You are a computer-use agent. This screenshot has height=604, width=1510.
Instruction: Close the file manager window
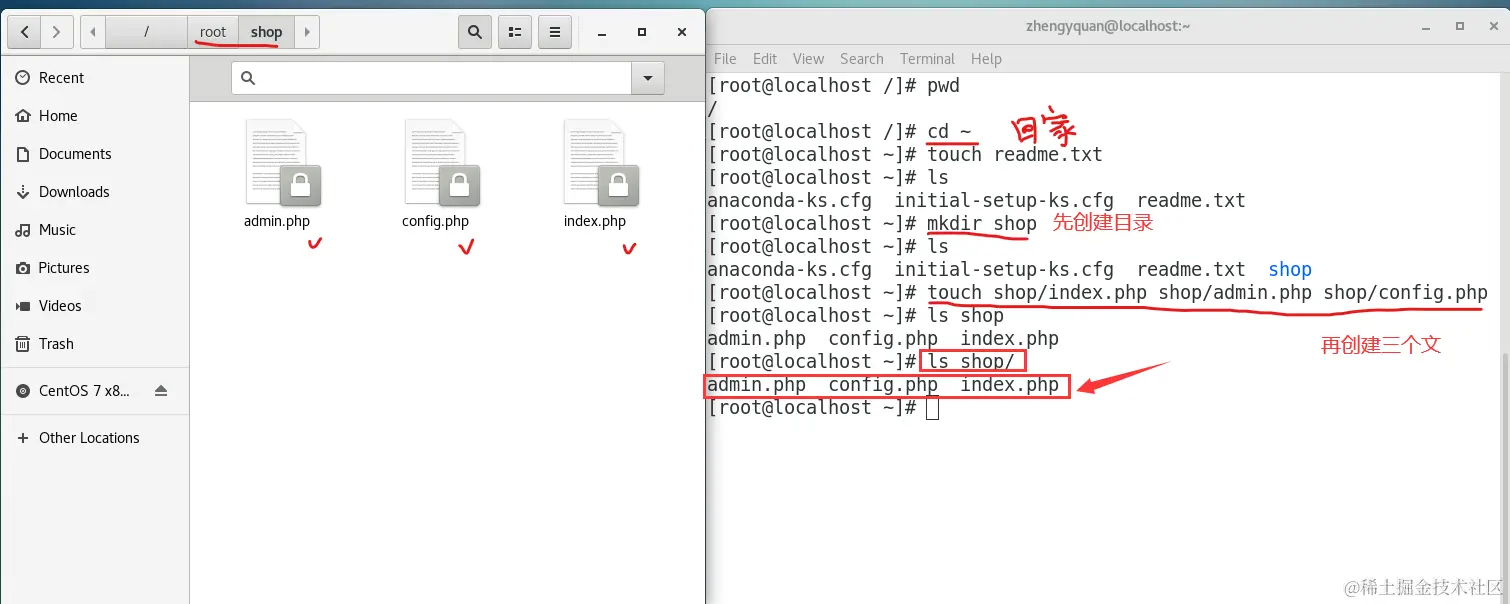pos(682,32)
